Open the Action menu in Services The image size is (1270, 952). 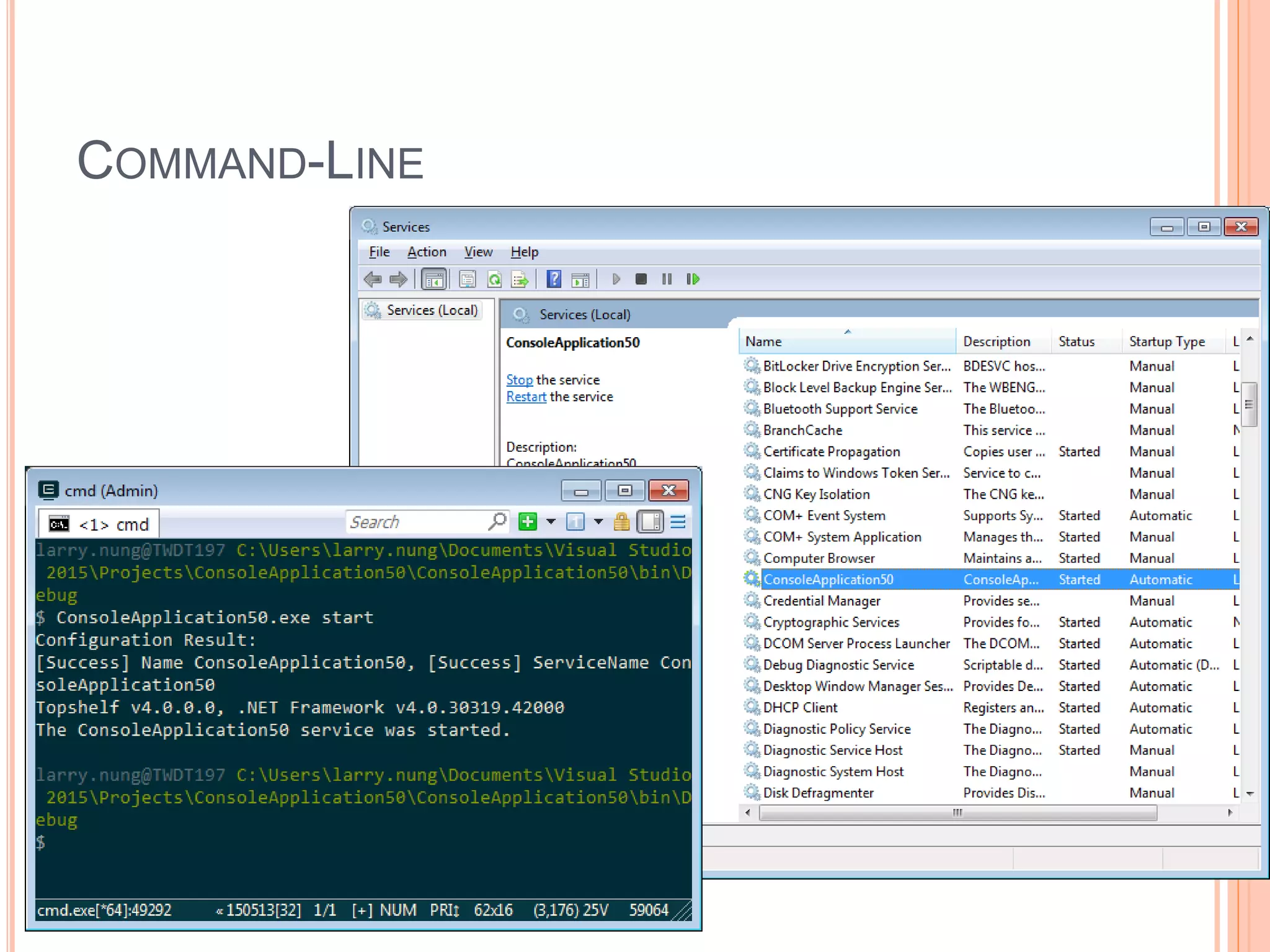click(427, 252)
